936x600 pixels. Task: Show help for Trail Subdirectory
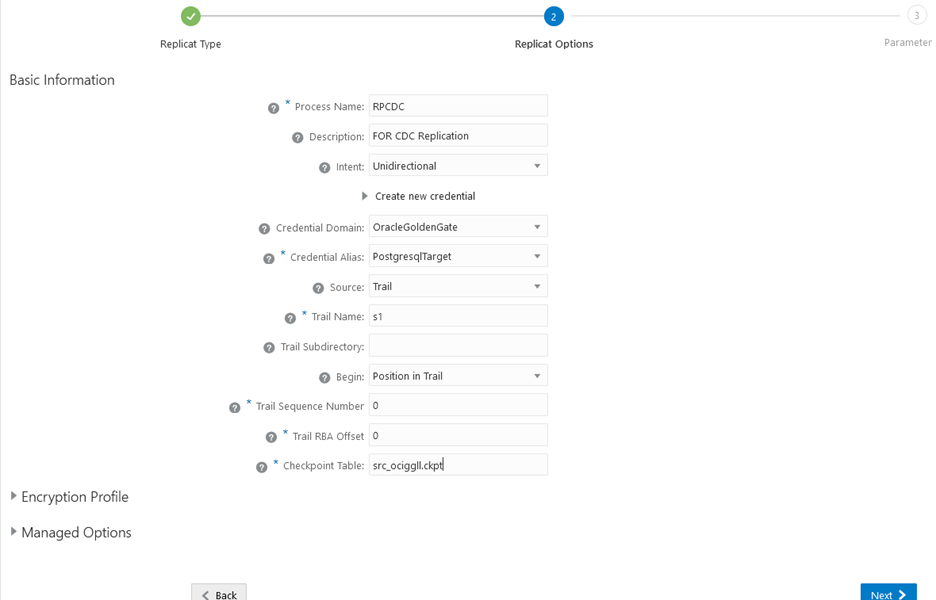[x=269, y=348]
